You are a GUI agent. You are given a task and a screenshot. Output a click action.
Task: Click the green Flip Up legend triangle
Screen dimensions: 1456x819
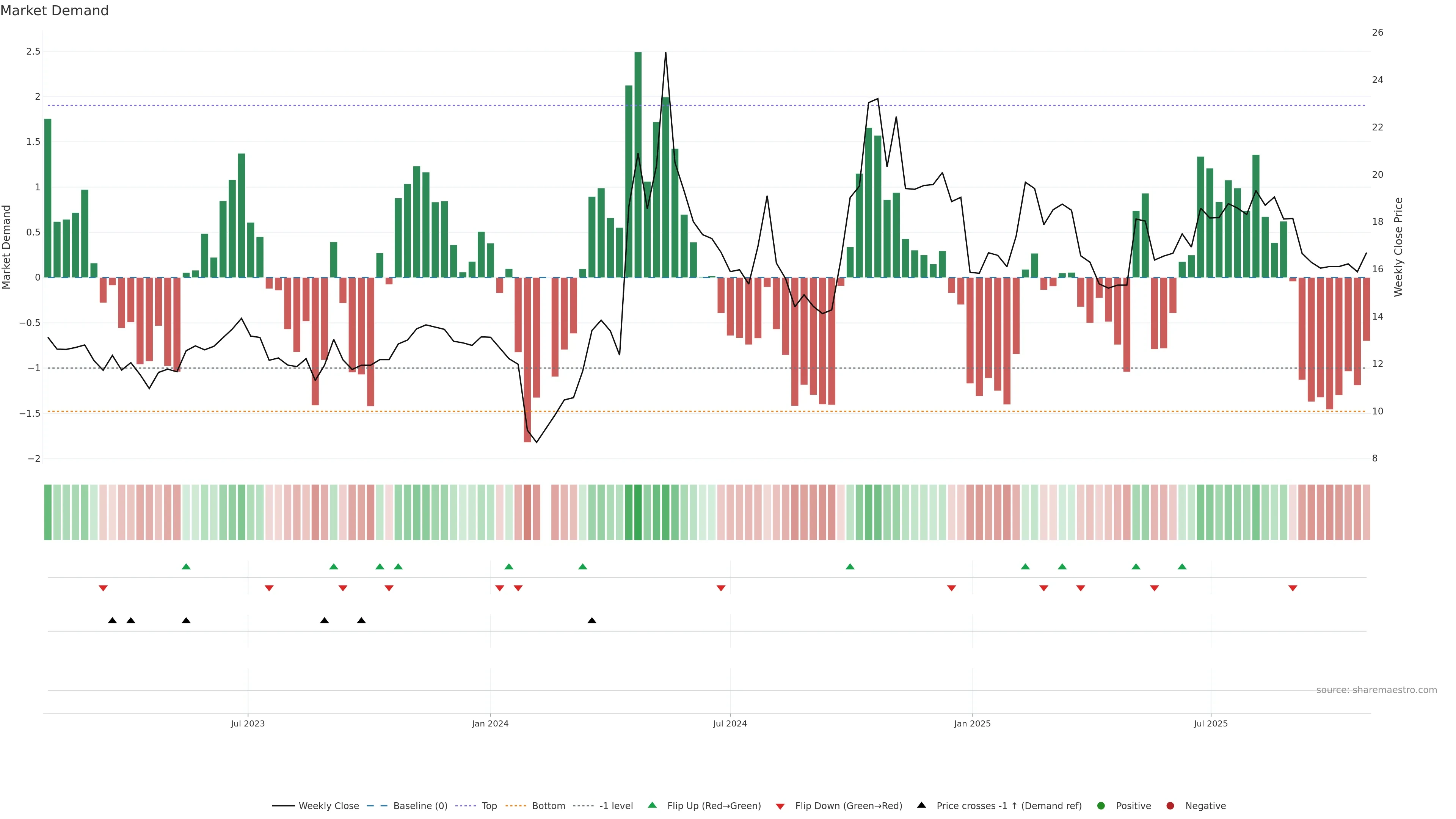tap(652, 805)
